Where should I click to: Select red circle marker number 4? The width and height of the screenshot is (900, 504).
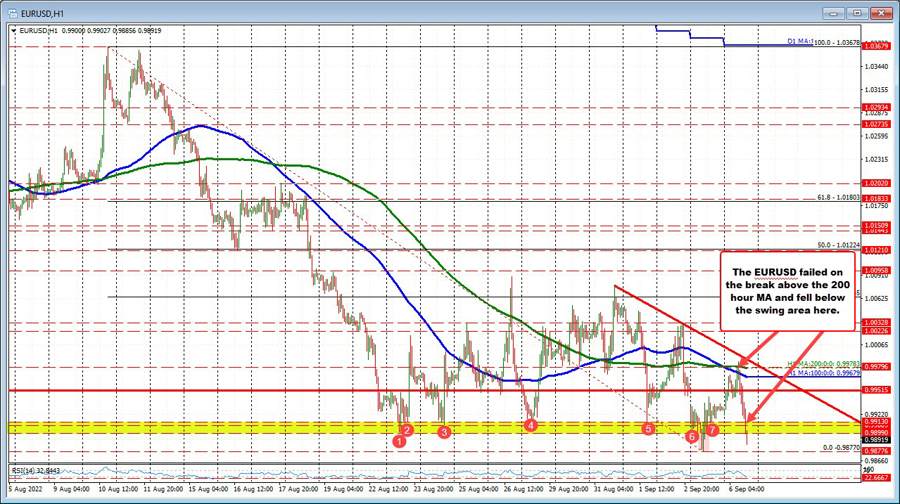click(x=530, y=425)
